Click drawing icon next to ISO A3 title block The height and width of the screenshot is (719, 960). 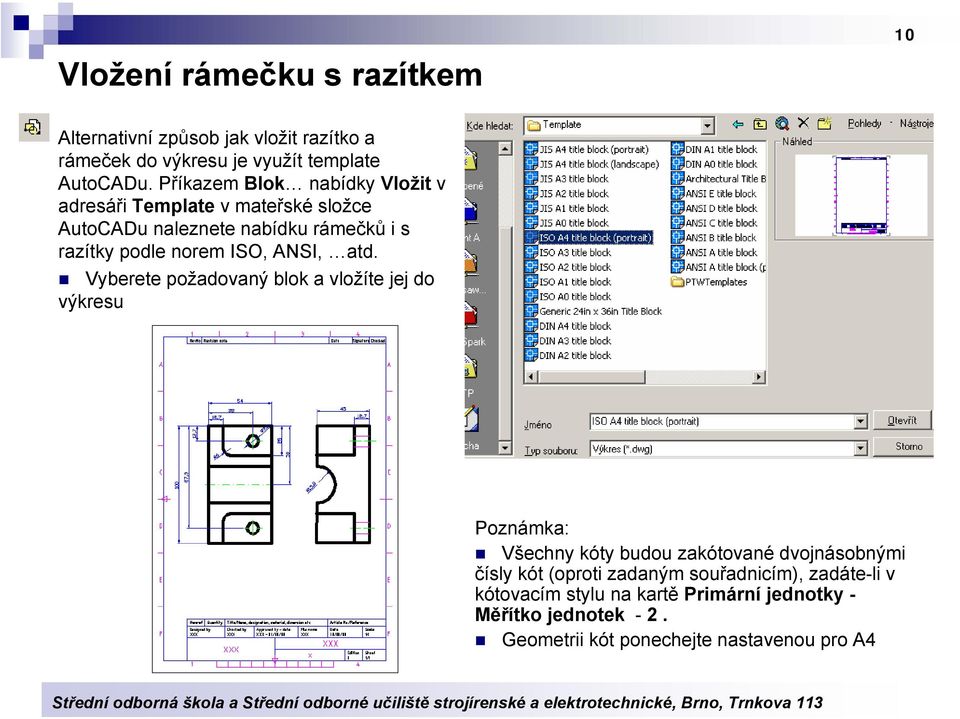pyautogui.click(x=531, y=252)
